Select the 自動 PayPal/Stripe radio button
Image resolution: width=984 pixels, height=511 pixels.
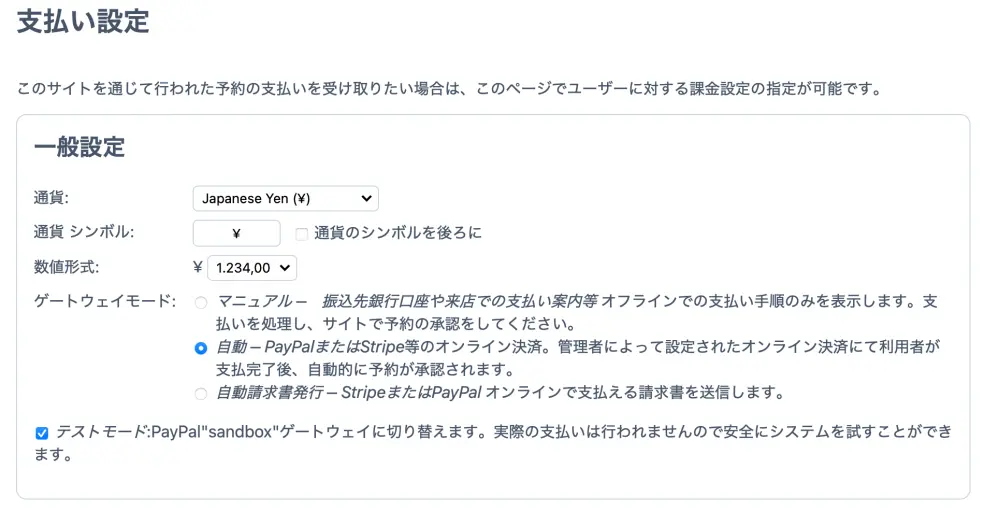click(x=201, y=347)
